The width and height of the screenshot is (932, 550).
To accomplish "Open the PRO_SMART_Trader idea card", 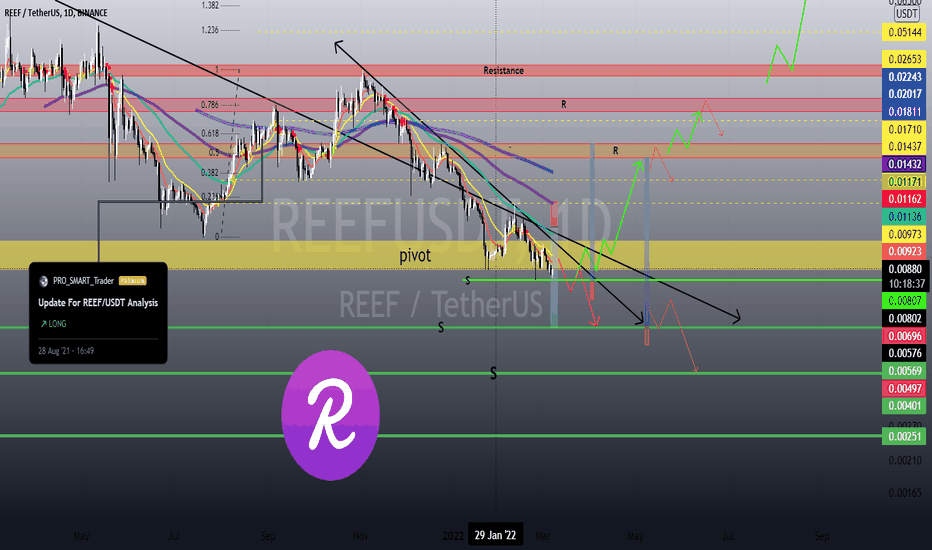I will (98, 313).
